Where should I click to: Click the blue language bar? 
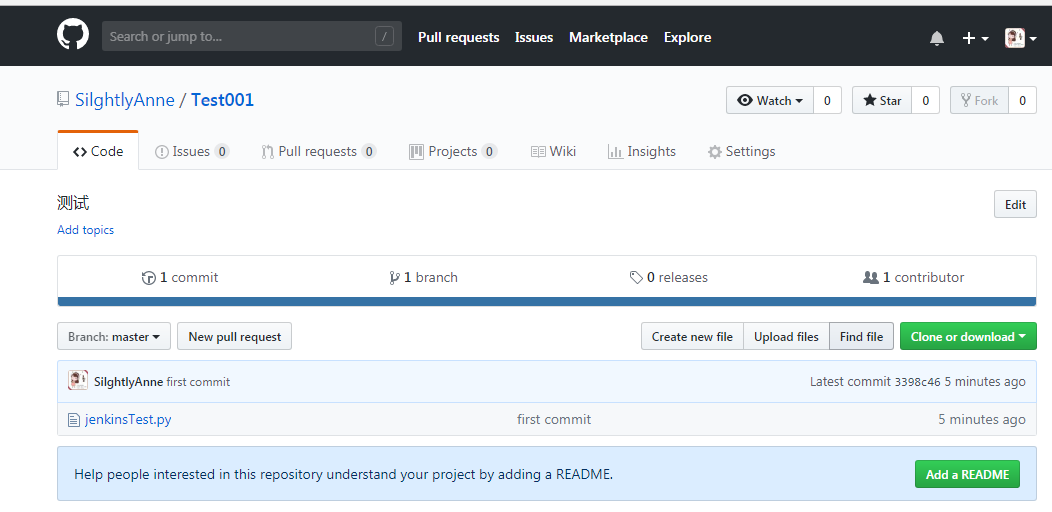click(x=547, y=302)
